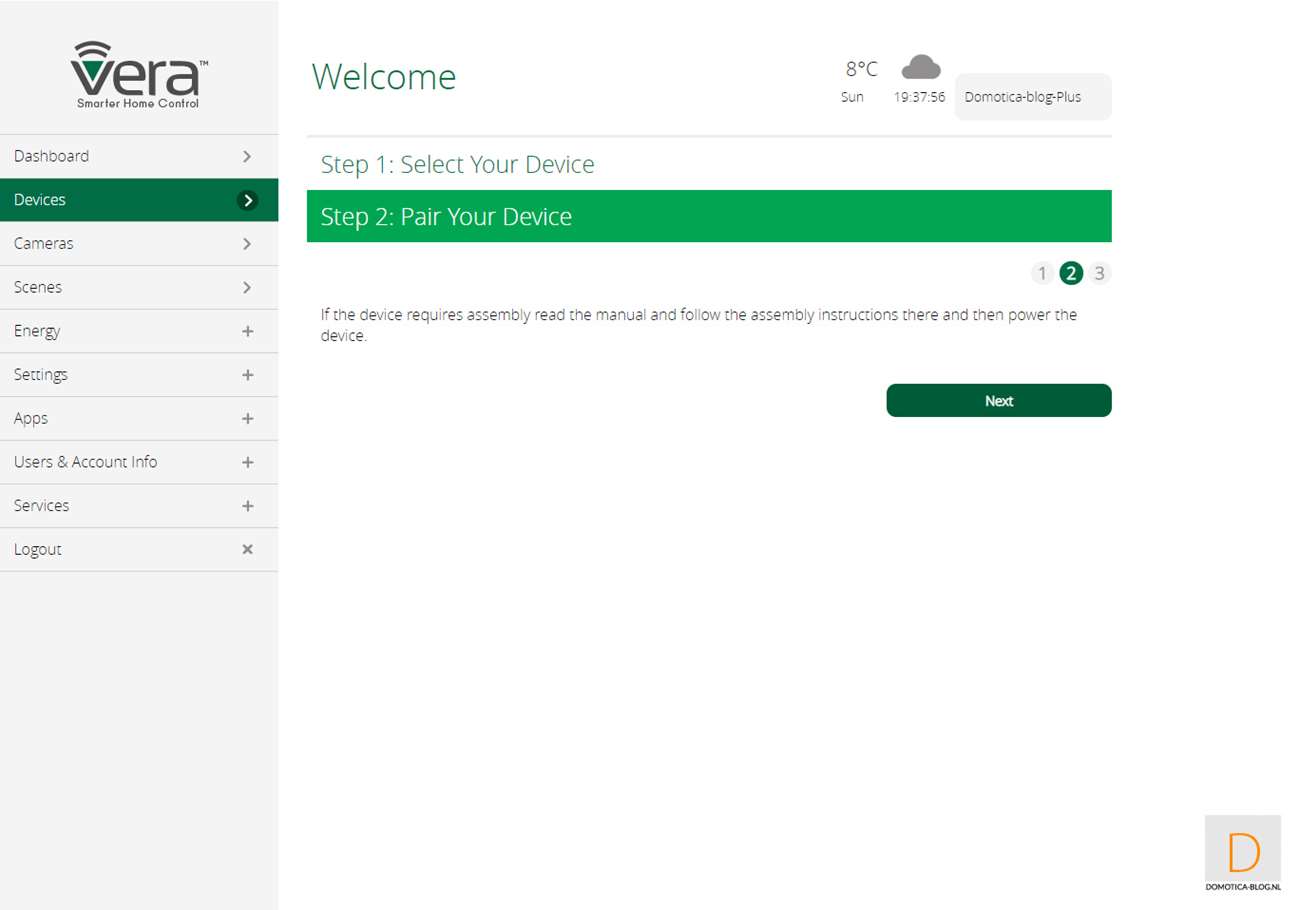Click the Scenes chevron arrow

[x=247, y=287]
